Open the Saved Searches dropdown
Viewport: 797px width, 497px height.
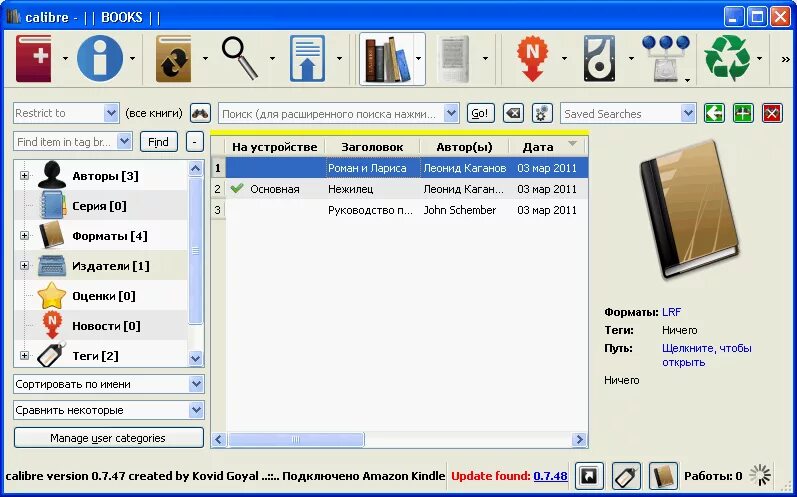pyautogui.click(x=688, y=113)
